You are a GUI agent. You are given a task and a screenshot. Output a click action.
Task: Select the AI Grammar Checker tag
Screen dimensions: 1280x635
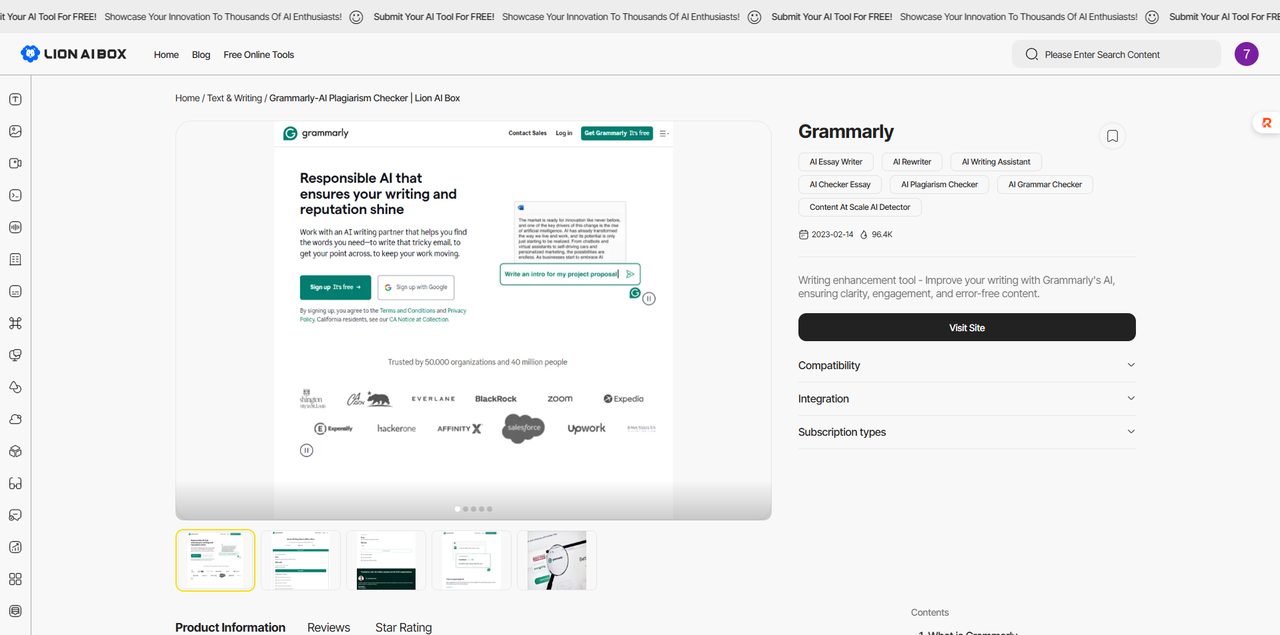(1045, 184)
